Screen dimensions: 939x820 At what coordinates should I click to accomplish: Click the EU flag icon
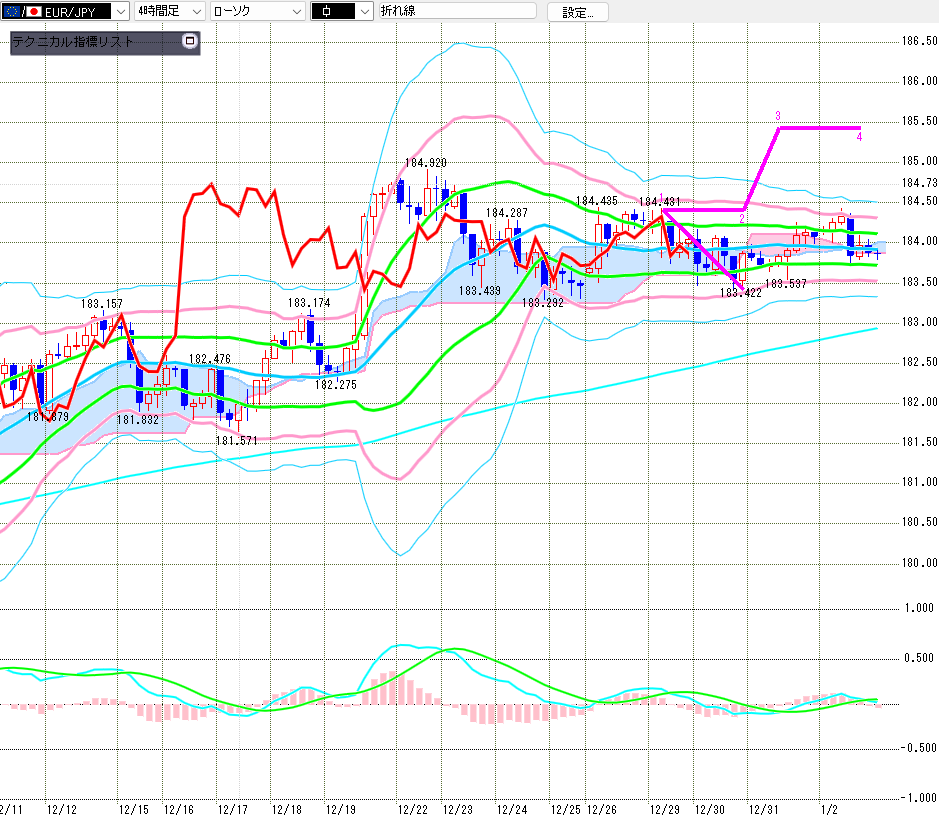(x=11, y=12)
